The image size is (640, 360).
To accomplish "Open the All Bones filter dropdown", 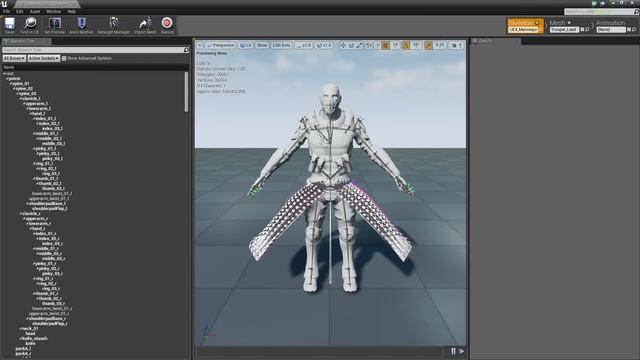I will pyautogui.click(x=14, y=58).
